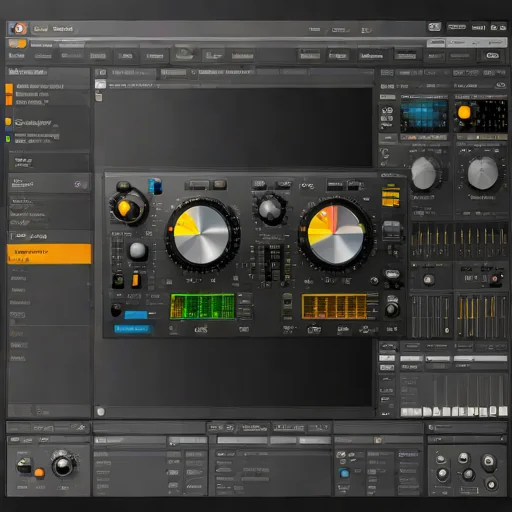Select the orange highlighted row in left sidebar
The height and width of the screenshot is (512, 512).
coord(49,254)
